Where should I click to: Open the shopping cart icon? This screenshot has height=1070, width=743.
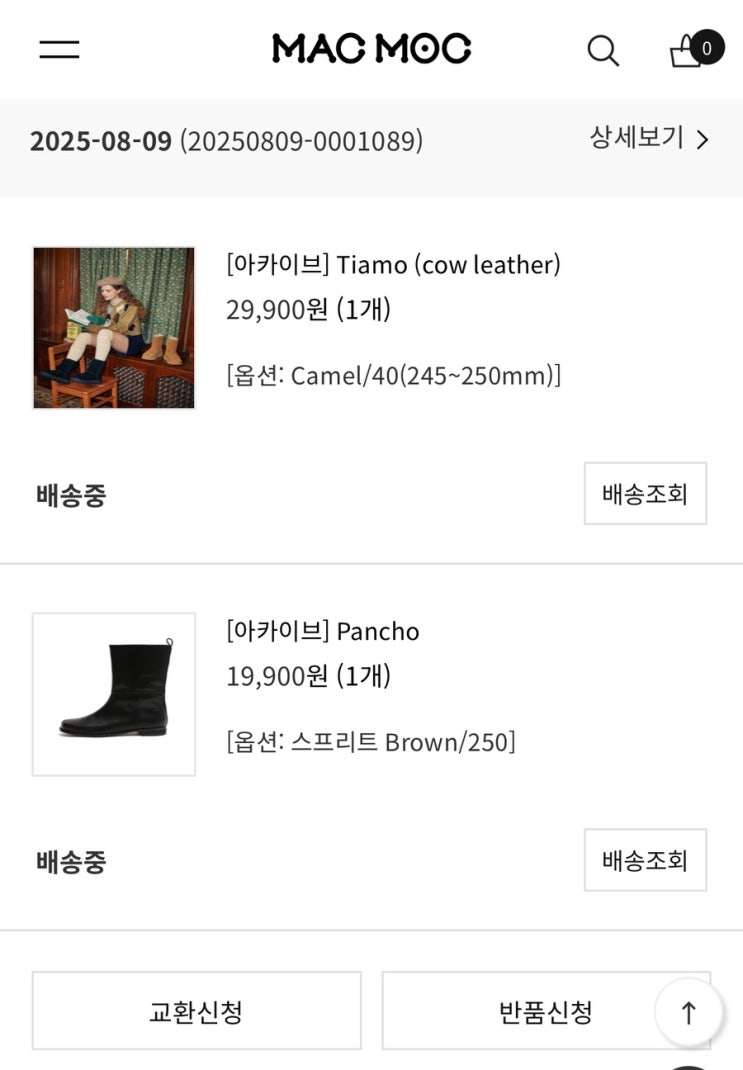686,51
